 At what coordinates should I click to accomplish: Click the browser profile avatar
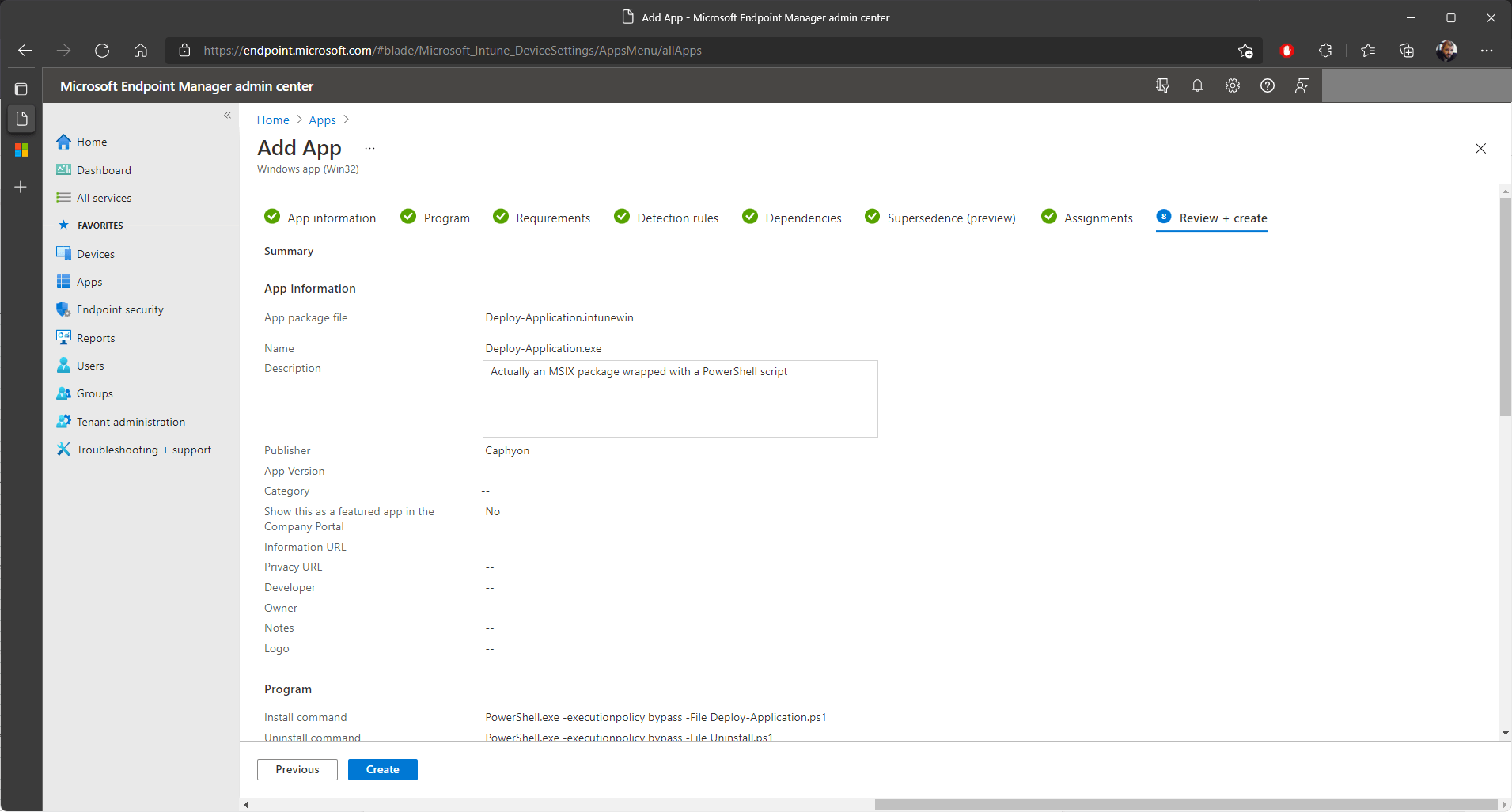pyautogui.click(x=1446, y=51)
